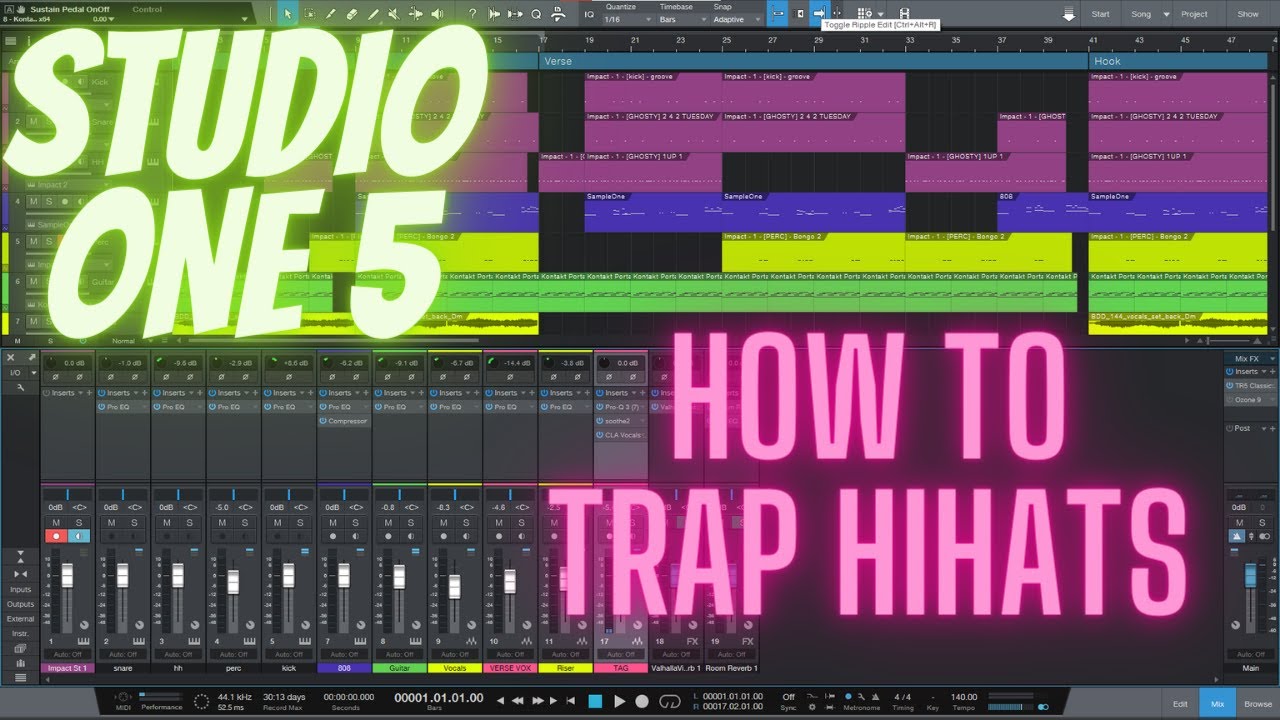Click waveform icon on Vocals channel
This screenshot has height=720, width=1280.
tap(471, 640)
